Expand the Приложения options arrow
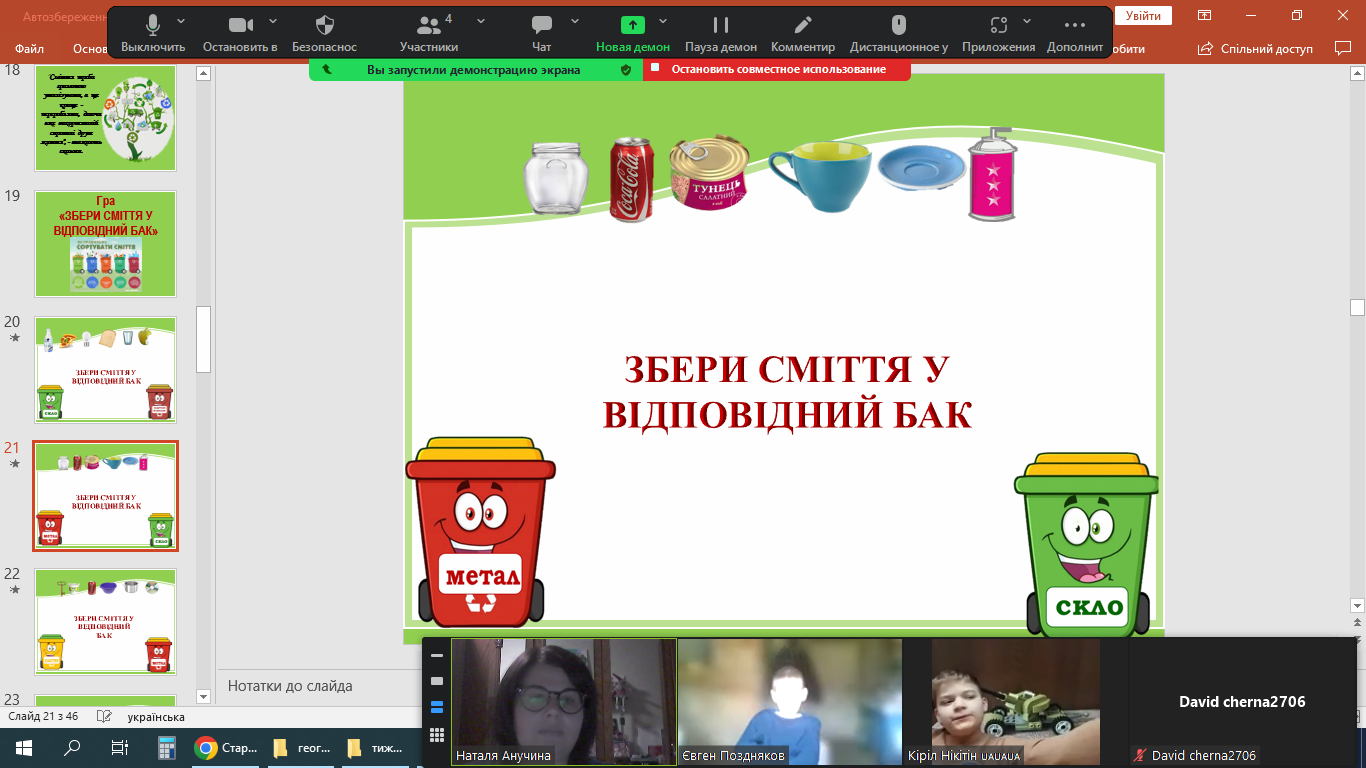Viewport: 1366px width, 768px height. click(1027, 21)
